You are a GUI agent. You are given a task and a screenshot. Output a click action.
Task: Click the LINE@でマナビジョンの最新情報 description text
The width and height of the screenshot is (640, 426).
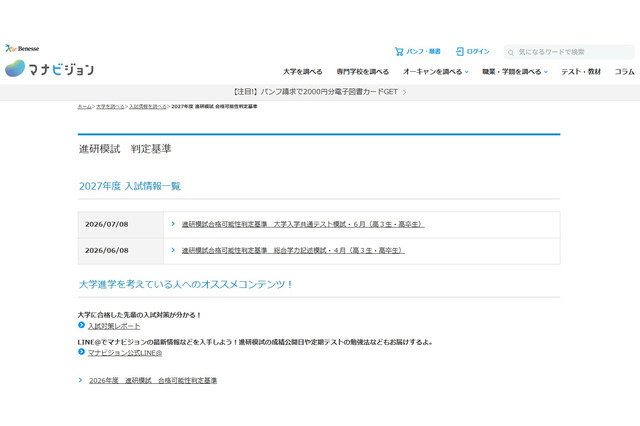point(255,342)
